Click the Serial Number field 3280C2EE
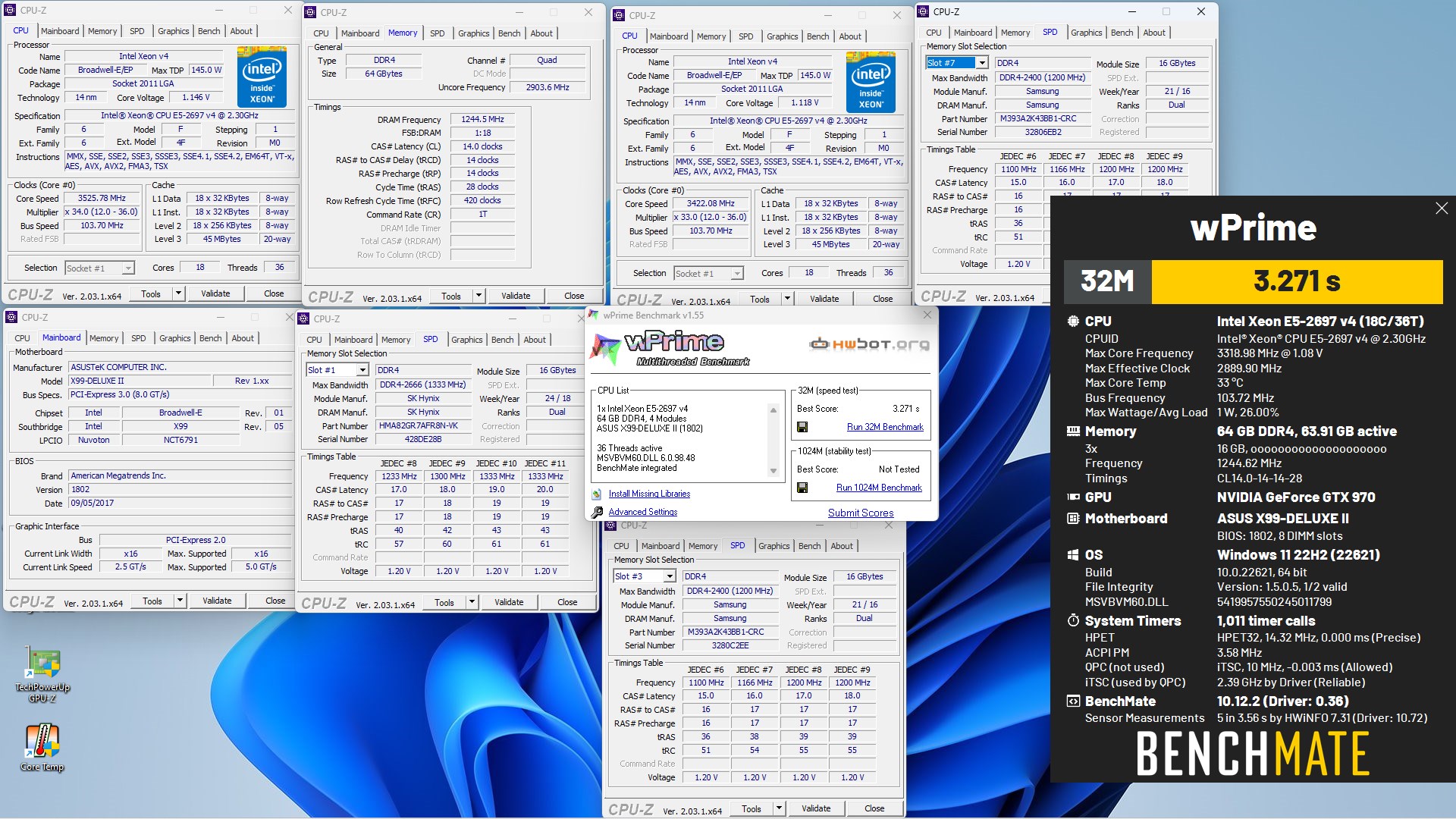Image resolution: width=1456 pixels, height=819 pixels. [x=730, y=645]
